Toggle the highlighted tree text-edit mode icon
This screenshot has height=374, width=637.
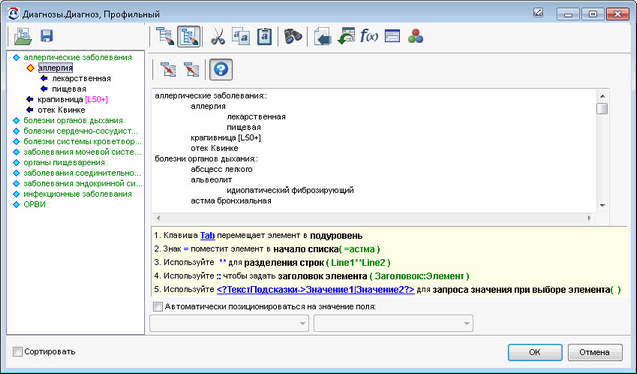point(189,37)
